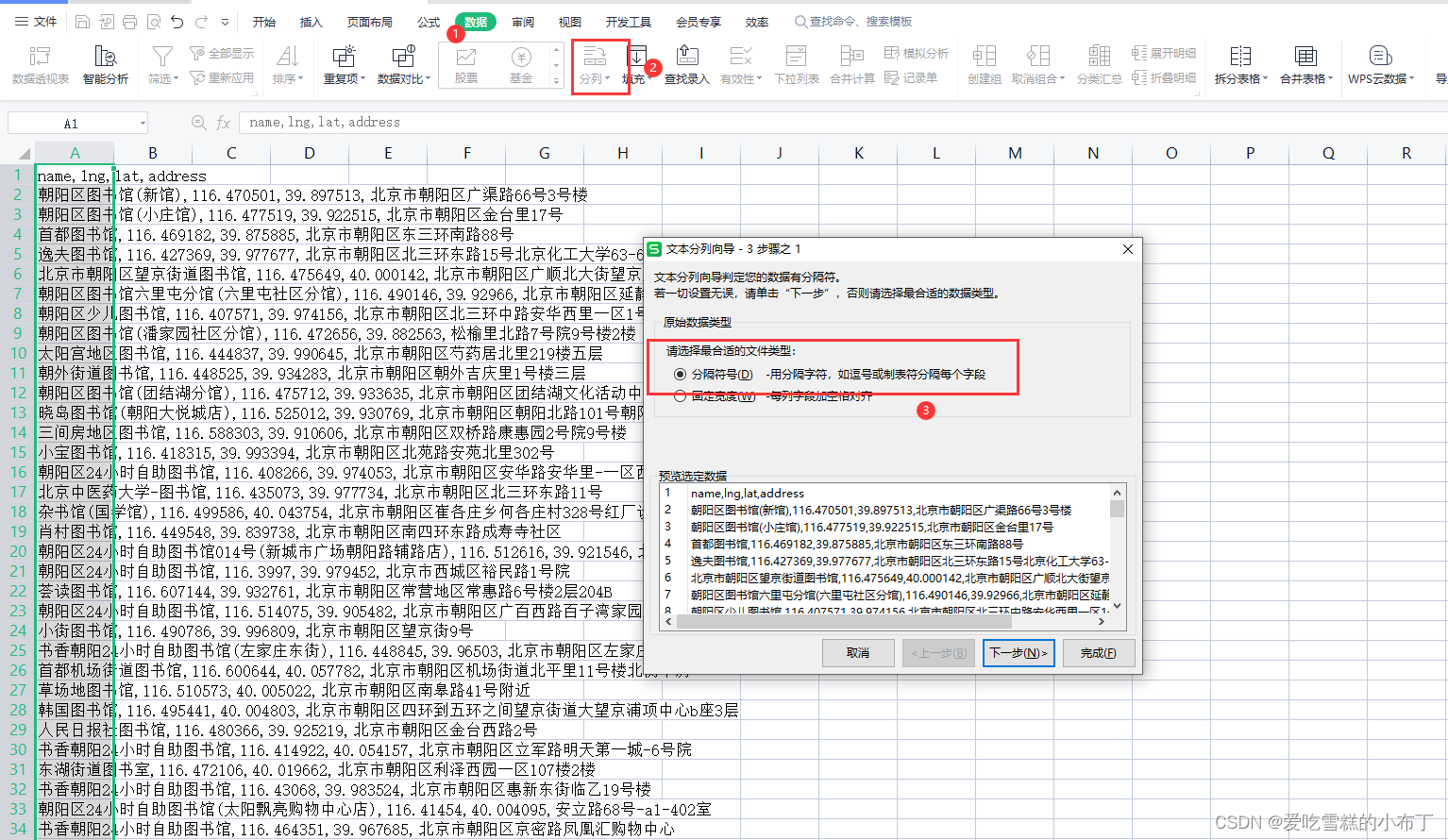Open Print Preview from quick access toolbar
This screenshot has height=840, width=1448.
click(153, 22)
